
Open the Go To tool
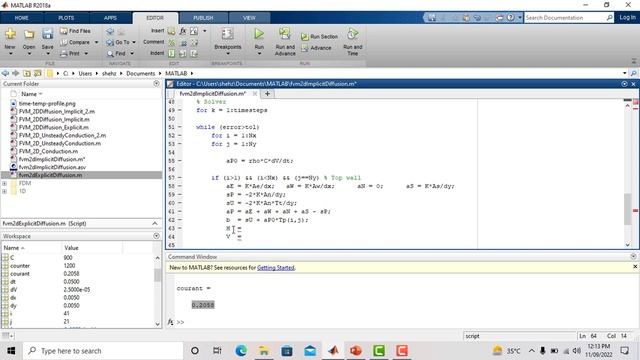[x=118, y=42]
